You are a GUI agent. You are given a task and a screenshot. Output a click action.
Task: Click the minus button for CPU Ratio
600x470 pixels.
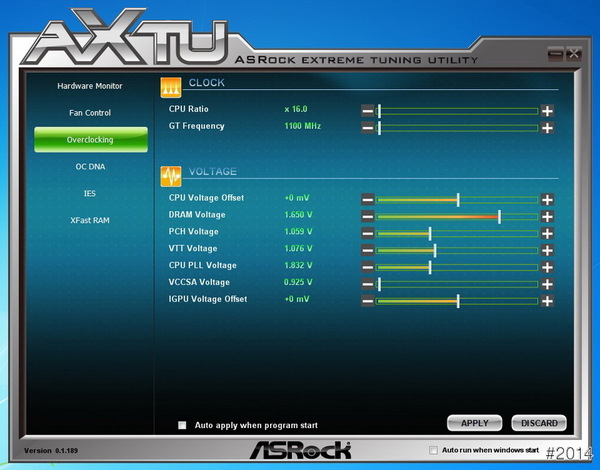pos(367,110)
